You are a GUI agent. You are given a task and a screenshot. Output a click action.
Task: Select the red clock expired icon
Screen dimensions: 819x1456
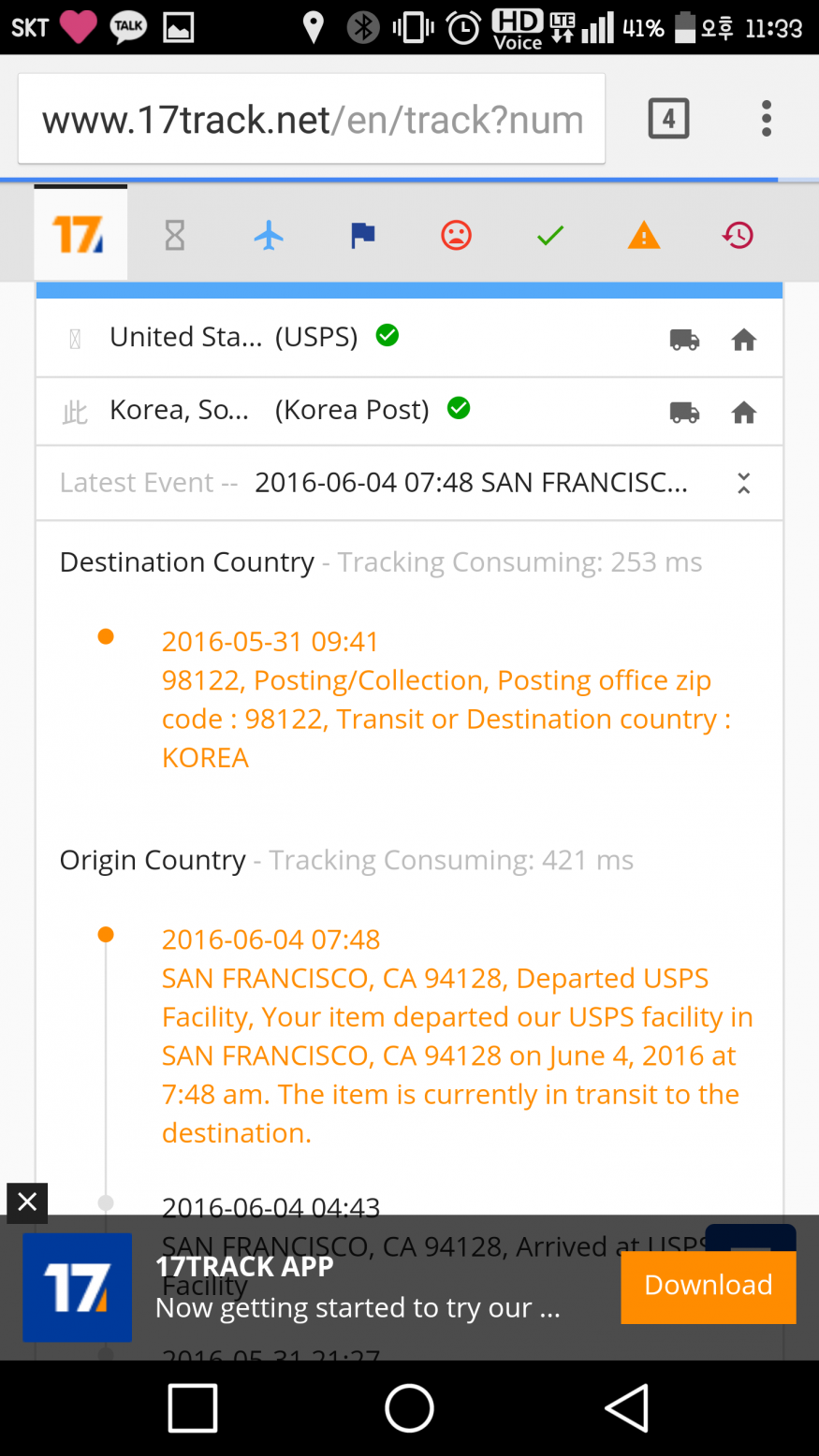[x=738, y=235]
